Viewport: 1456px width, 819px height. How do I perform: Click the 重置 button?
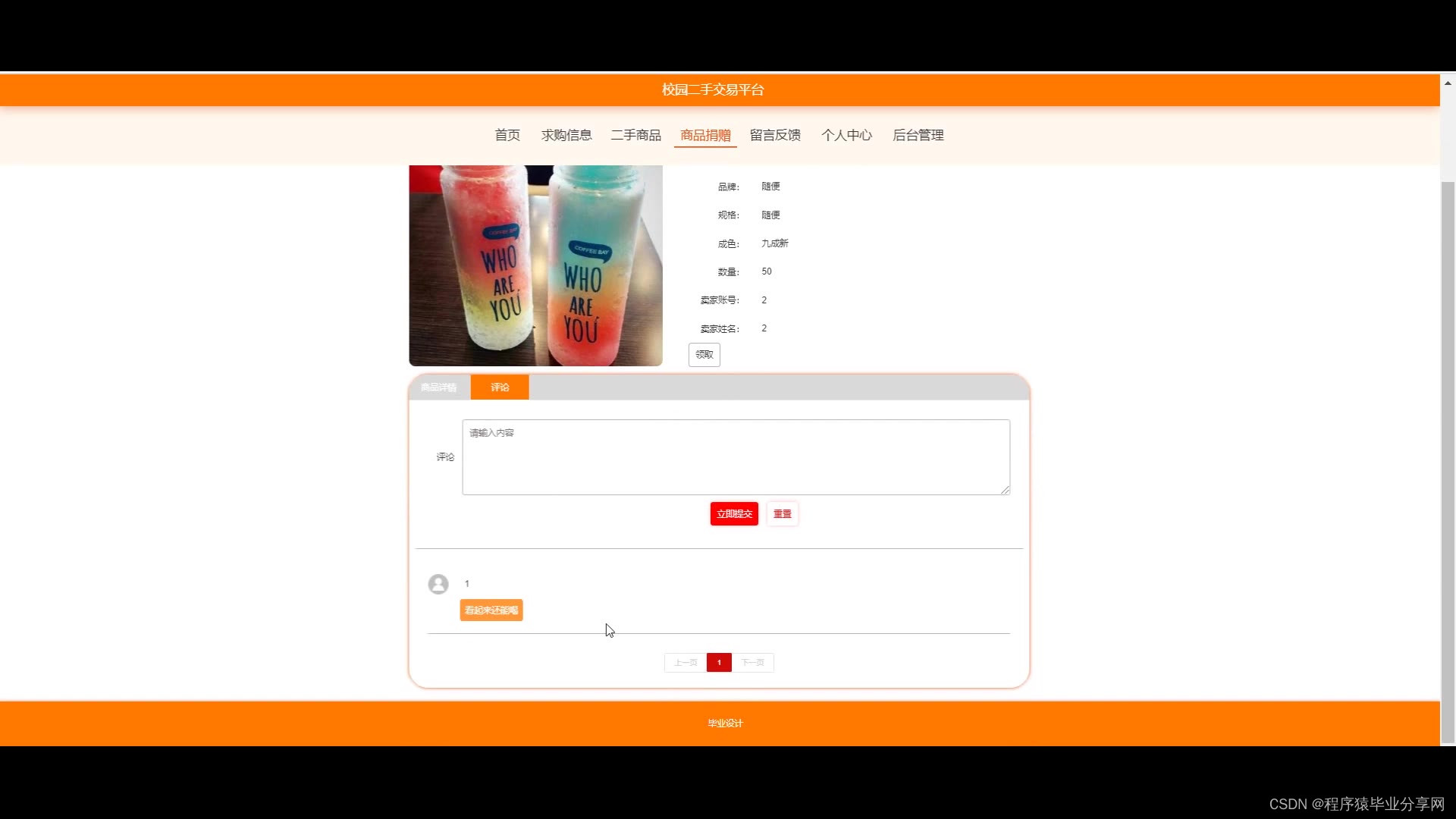click(x=782, y=514)
